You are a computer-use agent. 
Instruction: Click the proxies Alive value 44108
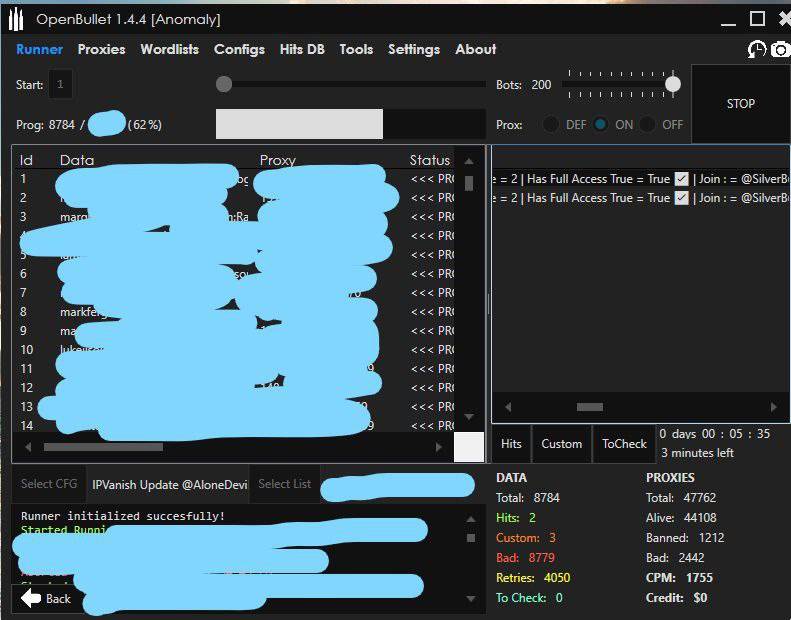[x=700, y=518]
